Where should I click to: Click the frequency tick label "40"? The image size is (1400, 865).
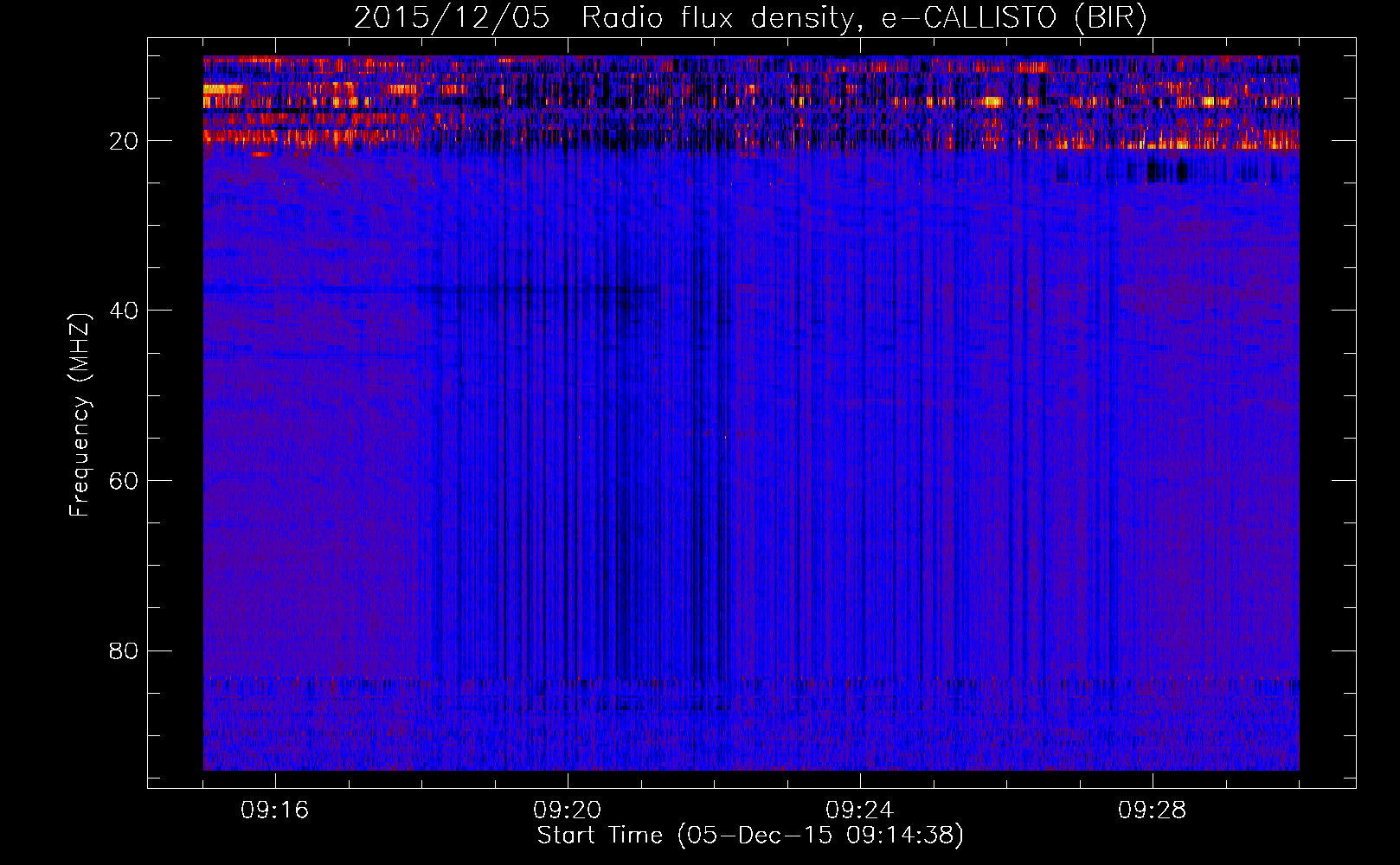[124, 311]
